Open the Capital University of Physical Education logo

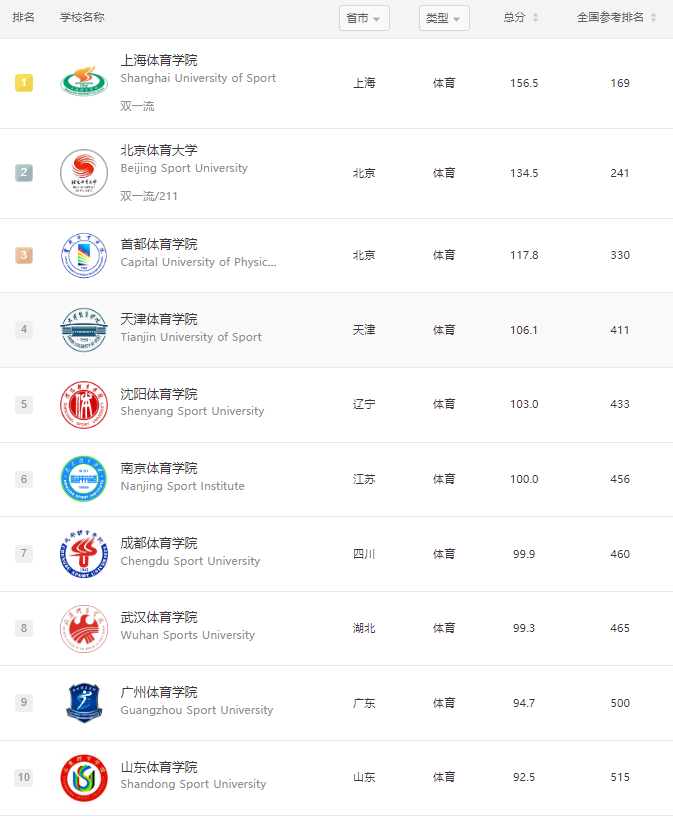(x=84, y=255)
